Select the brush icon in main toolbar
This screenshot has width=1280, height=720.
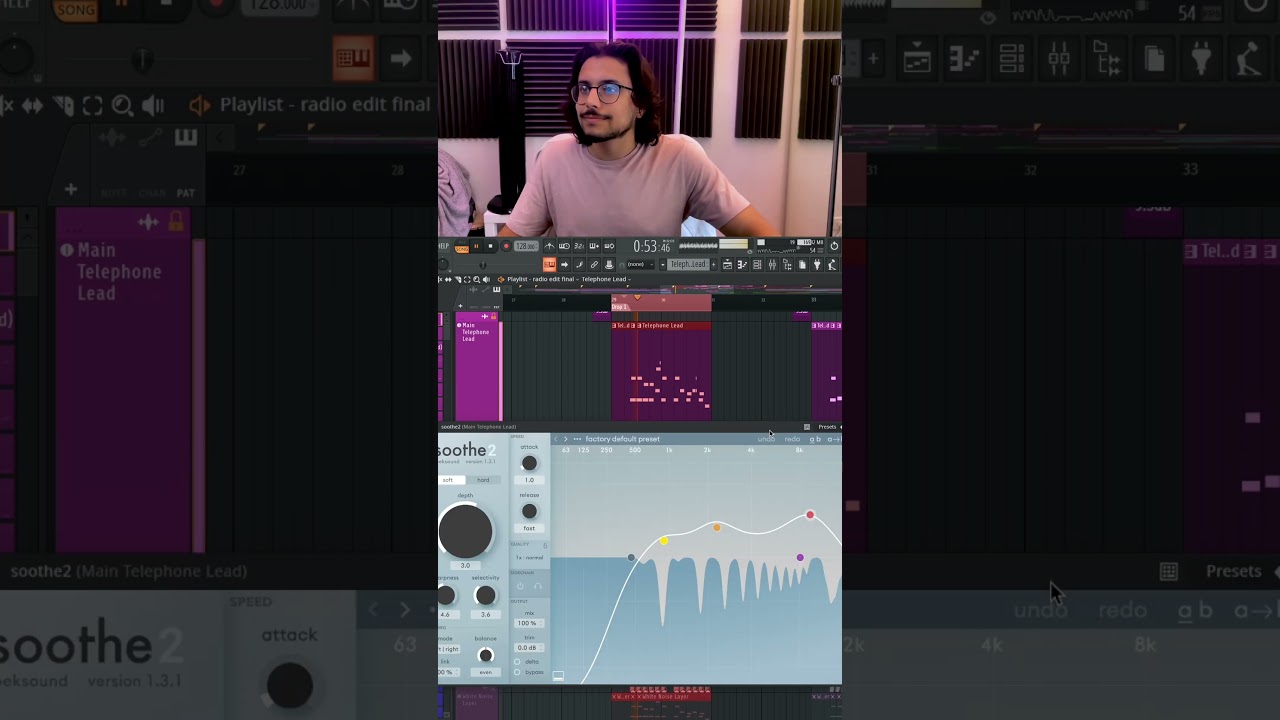point(579,265)
